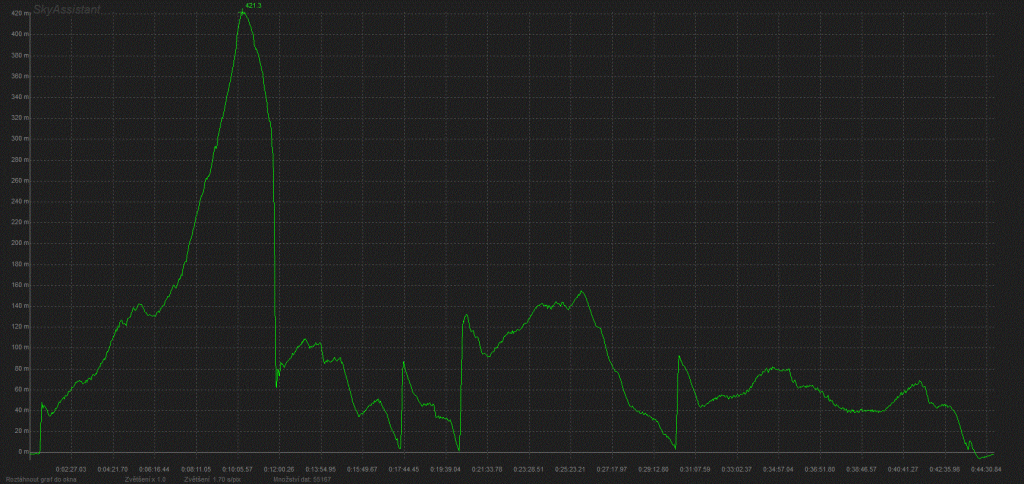1024x484 pixels.
Task: Select the 0:31:07.59 time axis label
Action: point(694,468)
